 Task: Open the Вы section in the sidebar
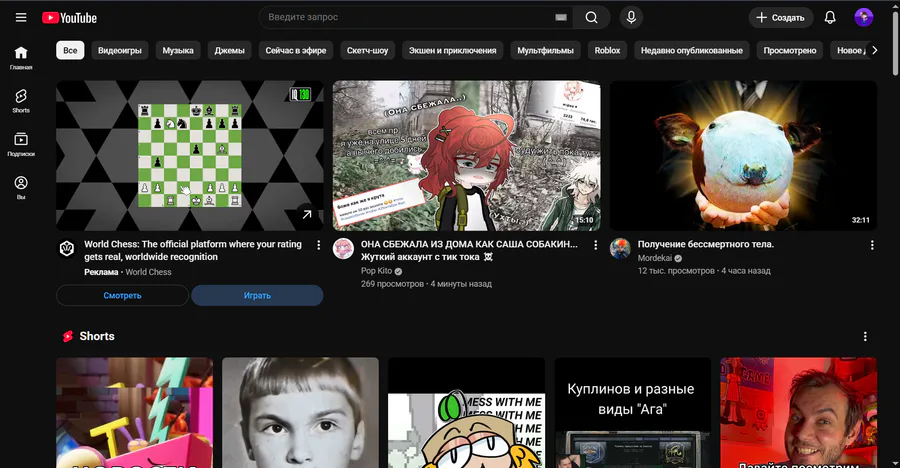pyautogui.click(x=21, y=188)
